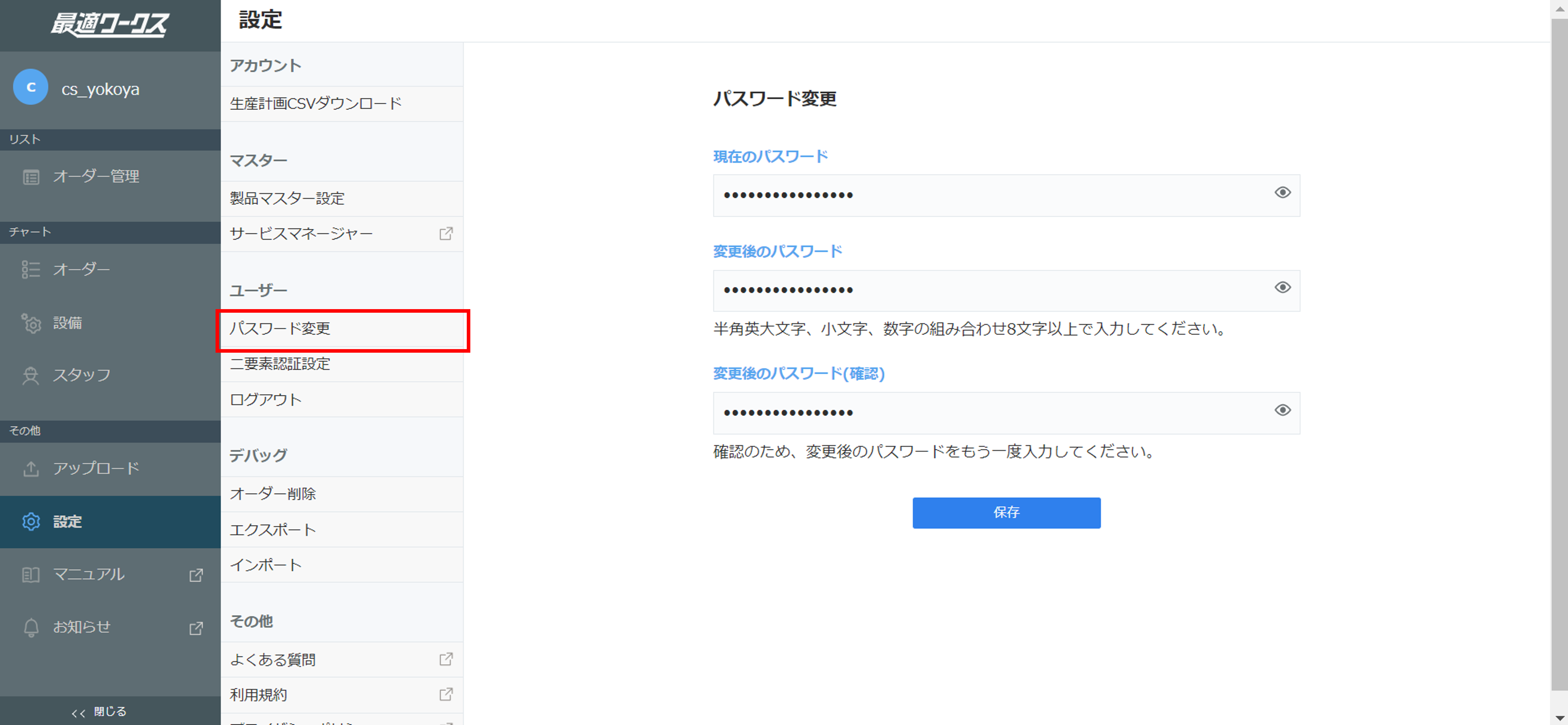Select アップロード in the sidebar
The image size is (1568, 725).
[x=110, y=468]
